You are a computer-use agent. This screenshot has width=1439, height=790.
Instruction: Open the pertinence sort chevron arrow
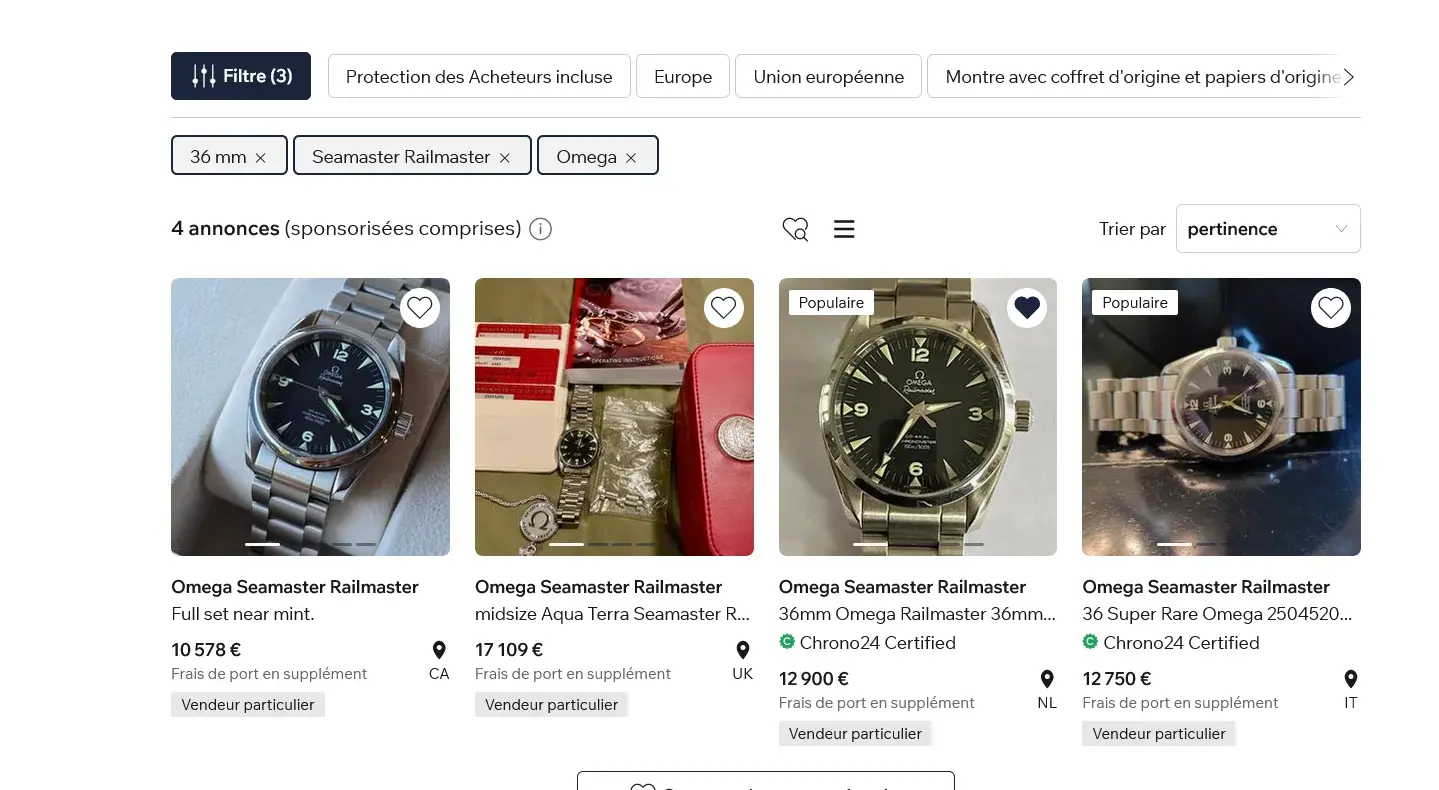pos(1341,228)
